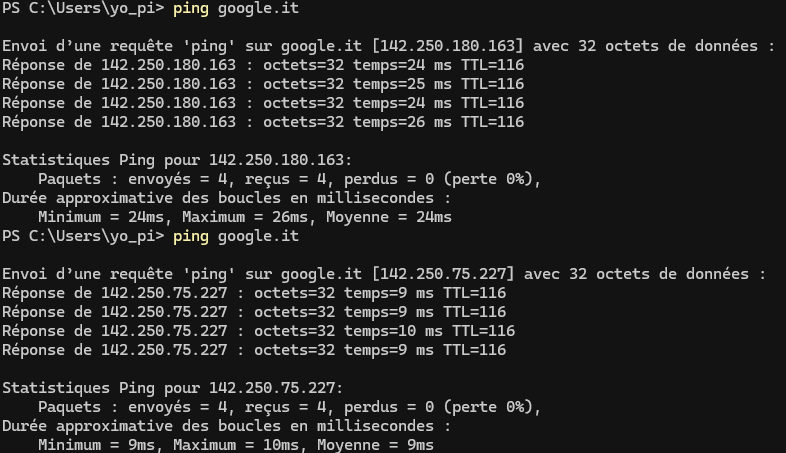Click the 'temps=25 ms' reply line
The height and width of the screenshot is (453, 786).
[x=263, y=84]
